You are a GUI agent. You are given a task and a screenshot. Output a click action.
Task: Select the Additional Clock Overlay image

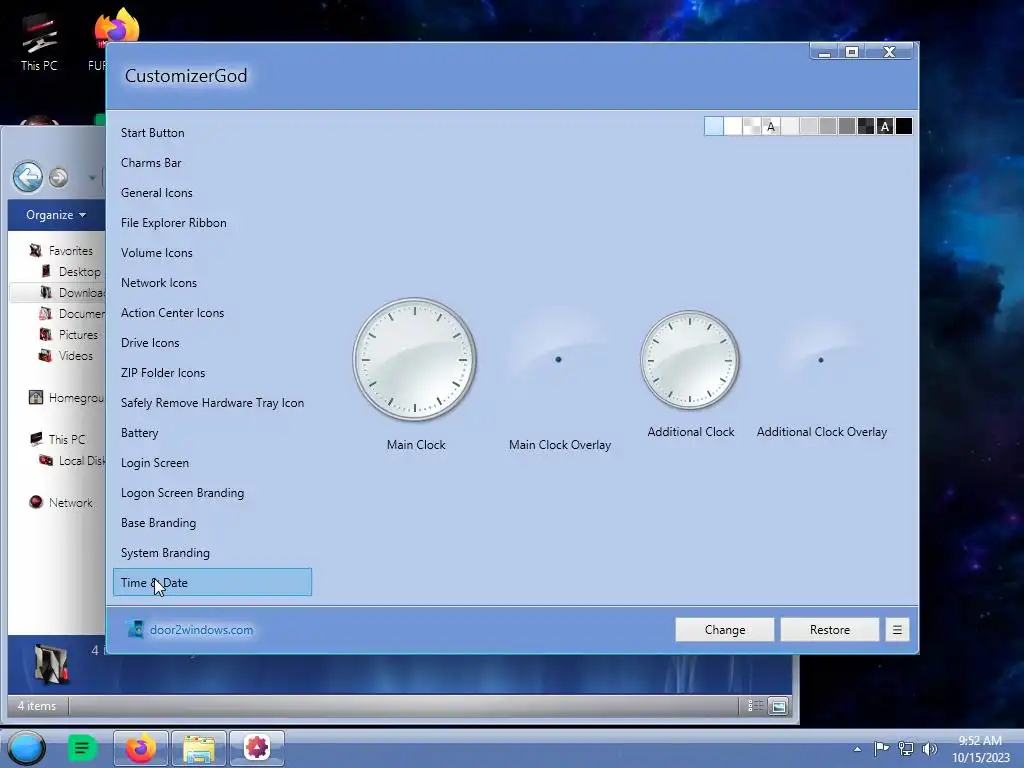[821, 360]
